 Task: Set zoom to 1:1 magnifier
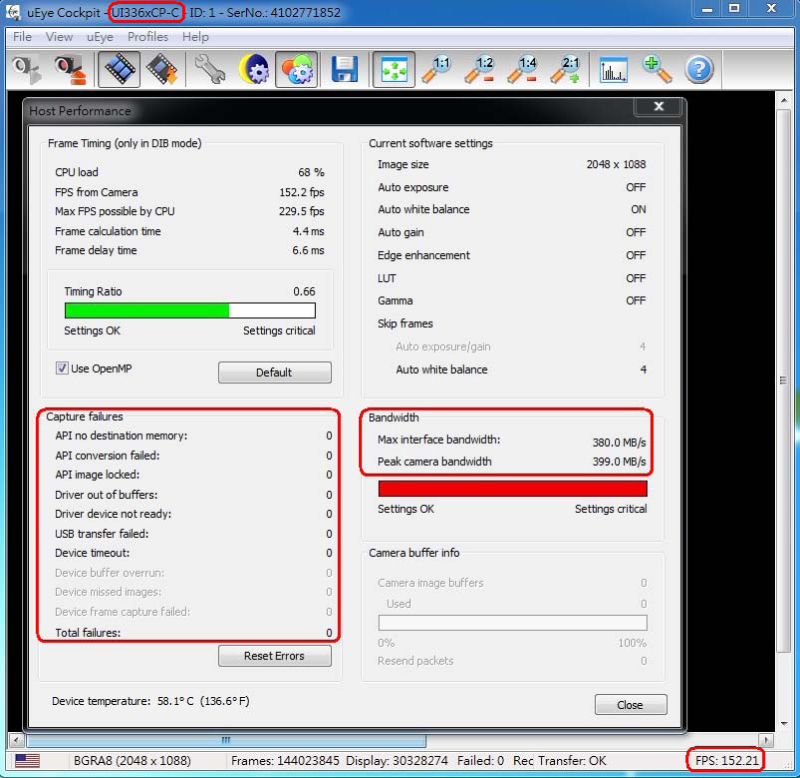(x=437, y=69)
